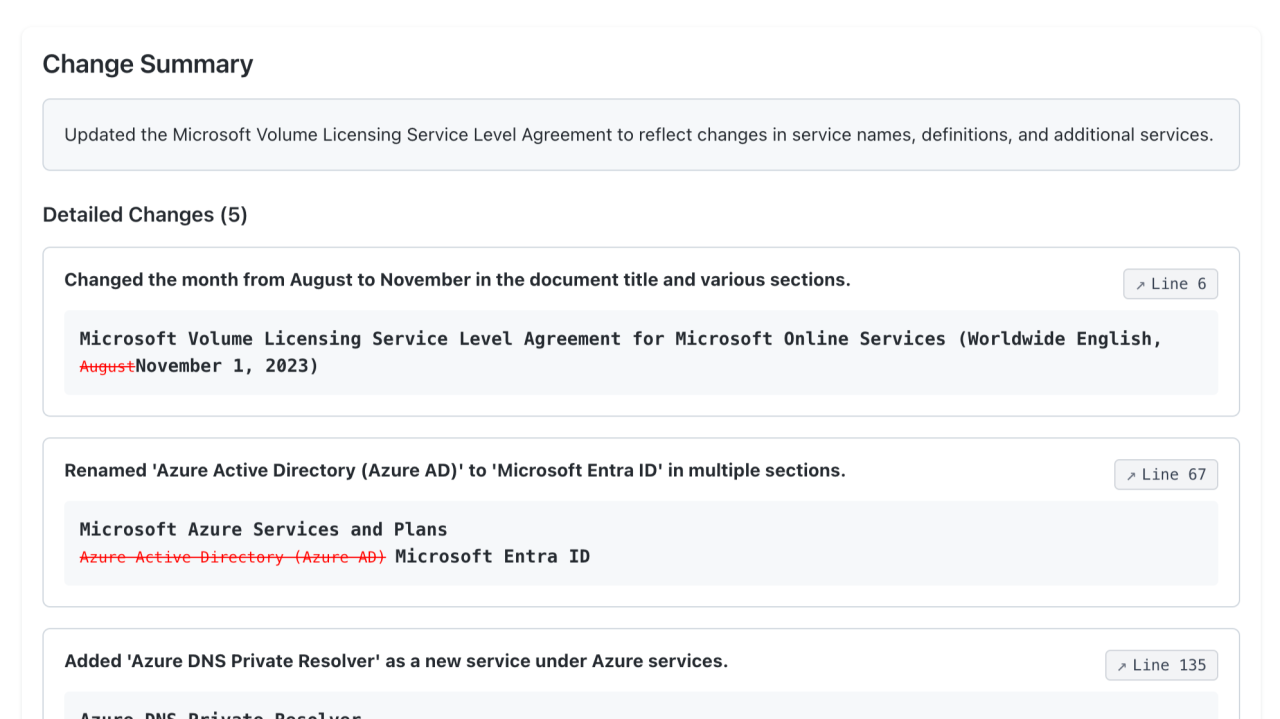Select the change summary description box

[x=640, y=134]
